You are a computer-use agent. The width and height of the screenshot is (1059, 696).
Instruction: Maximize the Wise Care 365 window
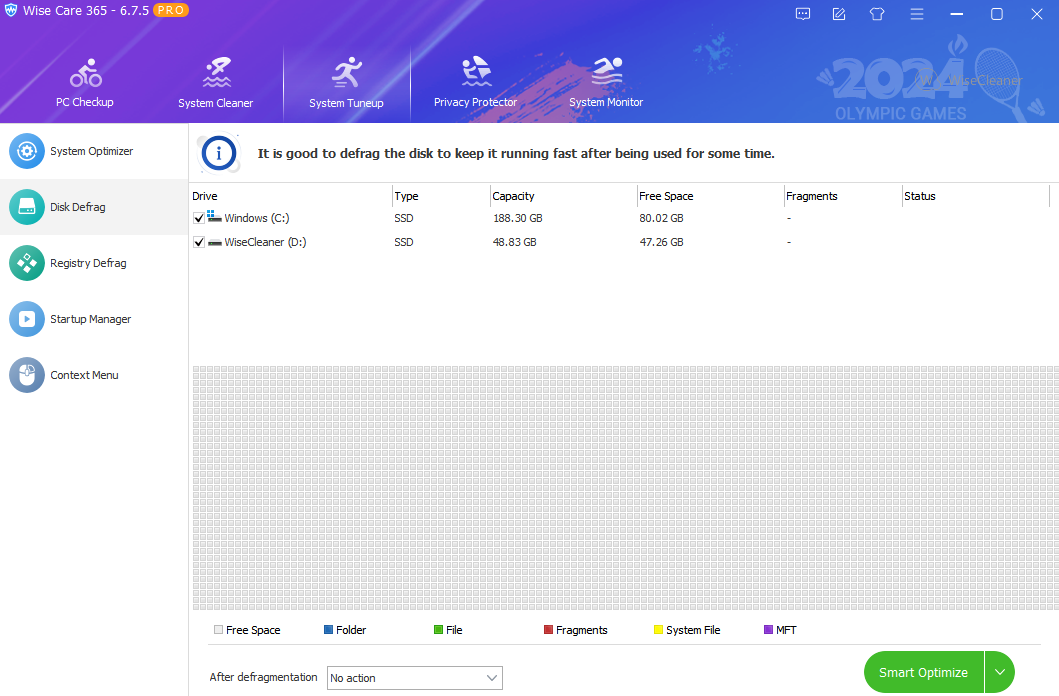click(997, 14)
